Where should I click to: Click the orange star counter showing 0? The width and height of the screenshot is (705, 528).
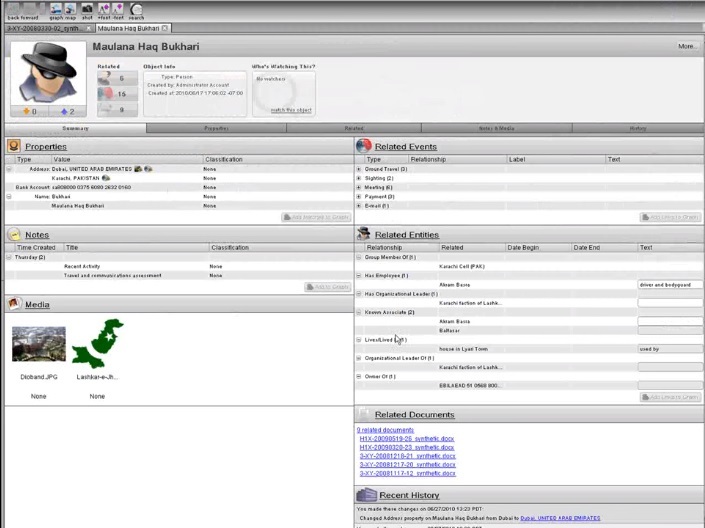click(30, 111)
